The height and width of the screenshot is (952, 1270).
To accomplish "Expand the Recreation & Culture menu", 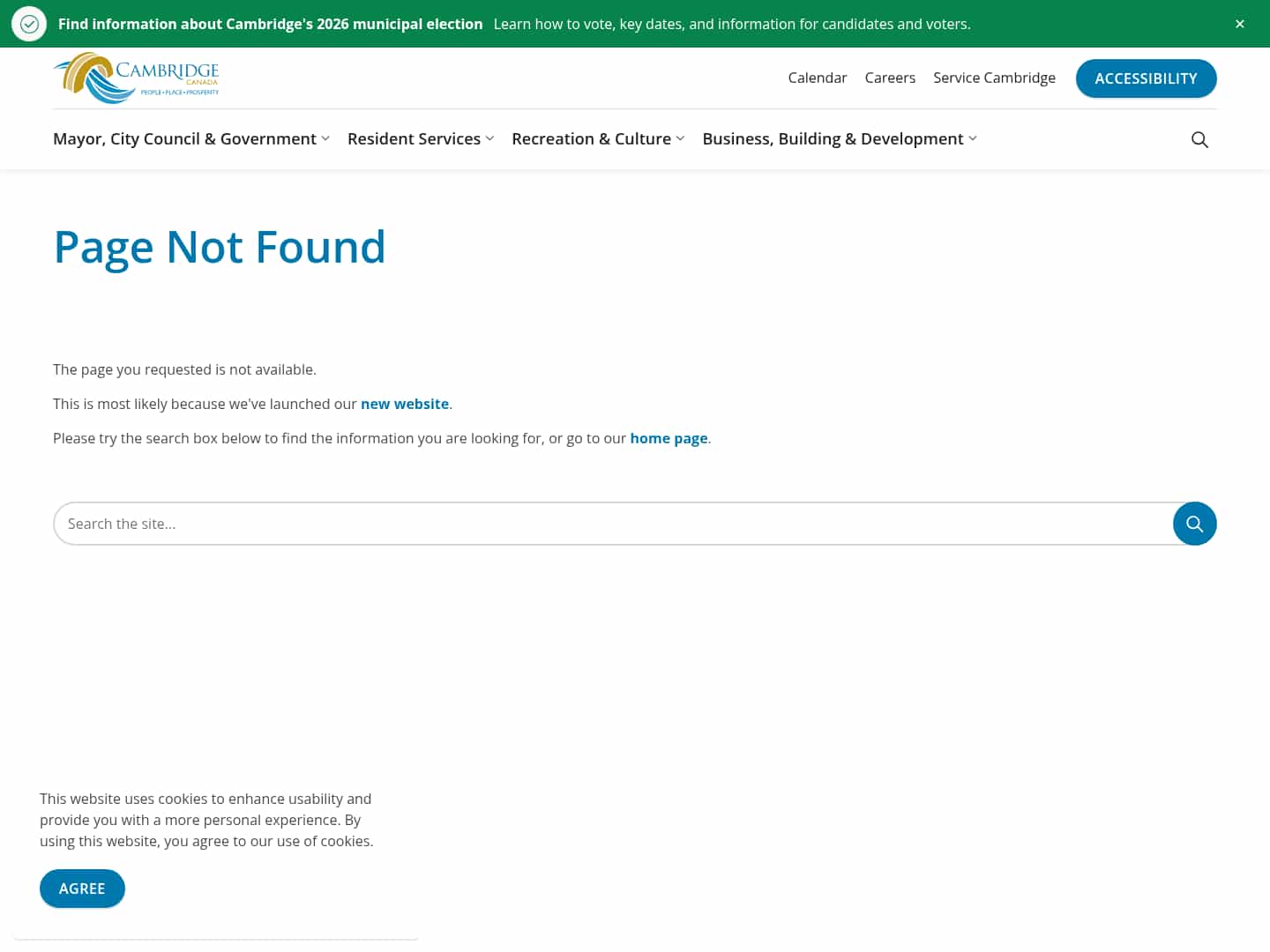I will point(598,138).
